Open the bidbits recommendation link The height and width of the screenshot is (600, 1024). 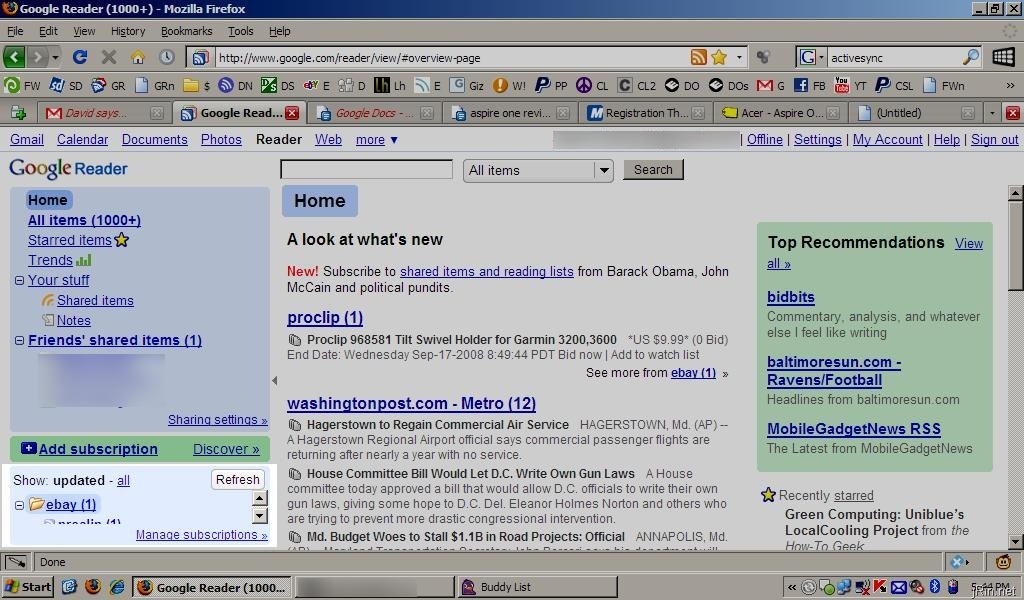pos(791,297)
